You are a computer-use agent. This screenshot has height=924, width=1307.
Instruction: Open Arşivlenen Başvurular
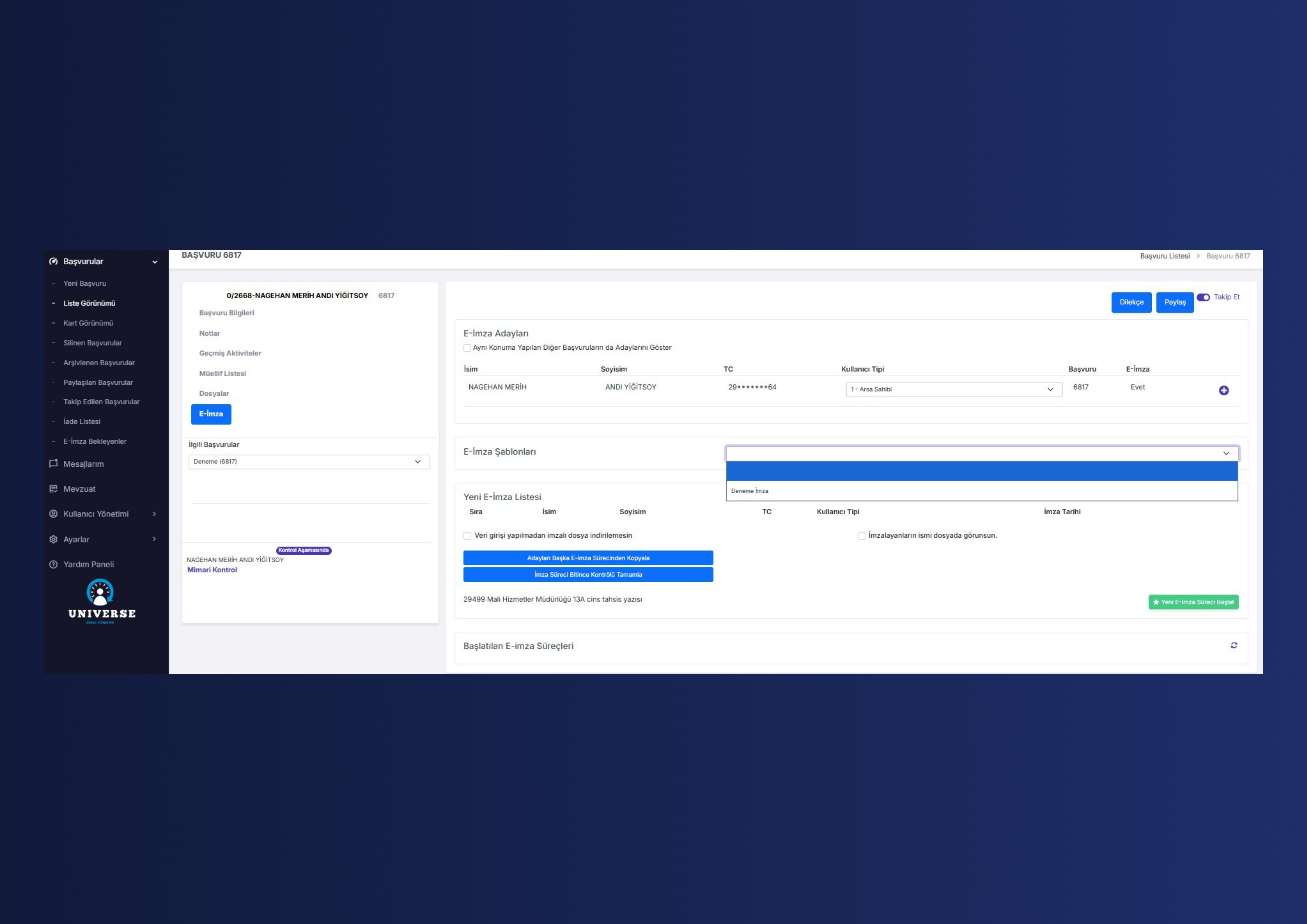click(99, 363)
